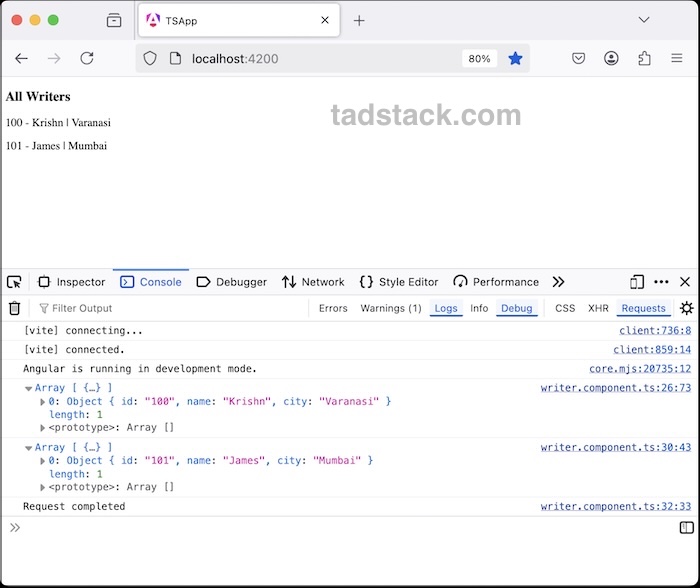Click the blue bookmark star

pos(515,58)
